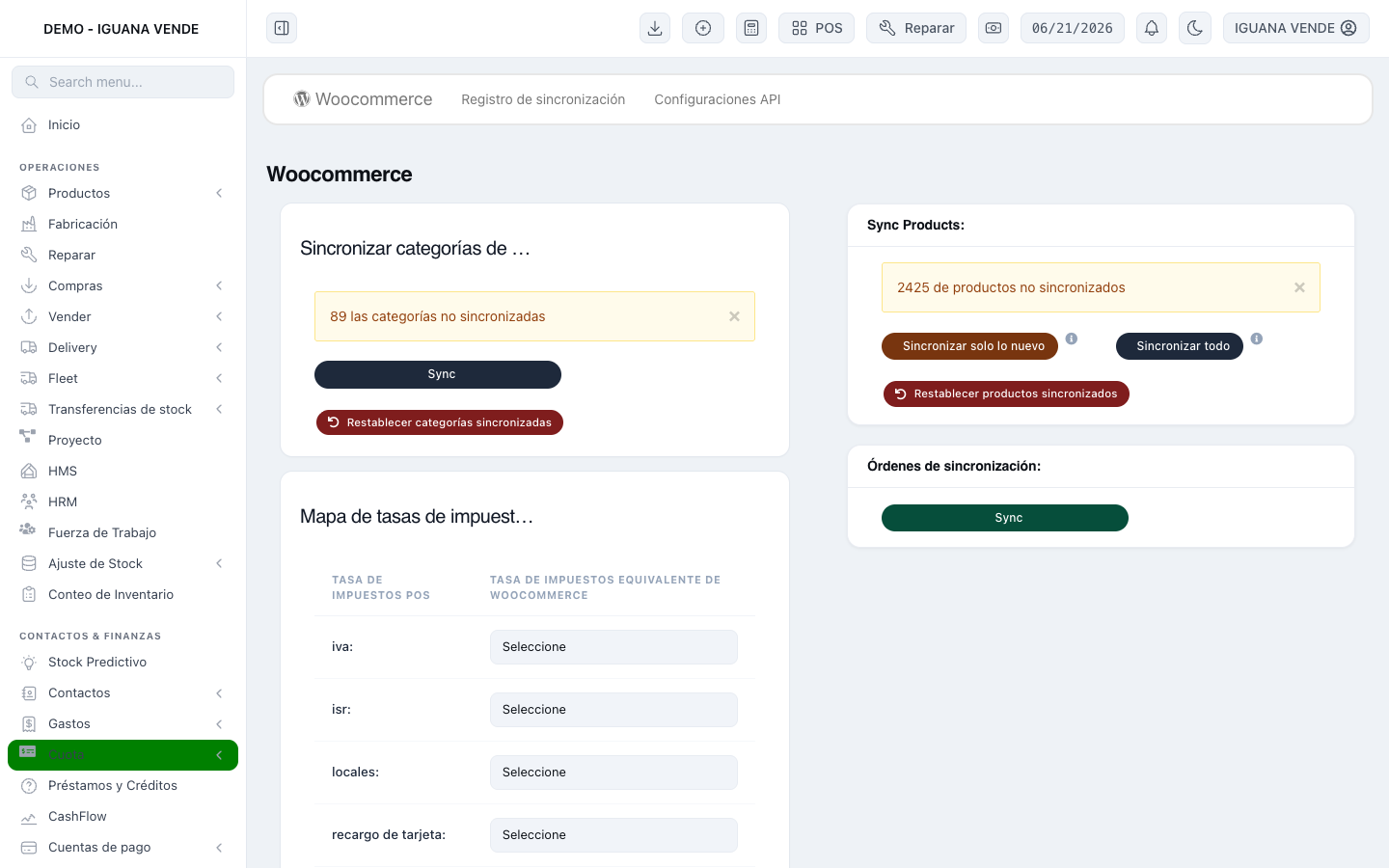
Task: Expand the Productos chevron
Action: click(x=219, y=193)
